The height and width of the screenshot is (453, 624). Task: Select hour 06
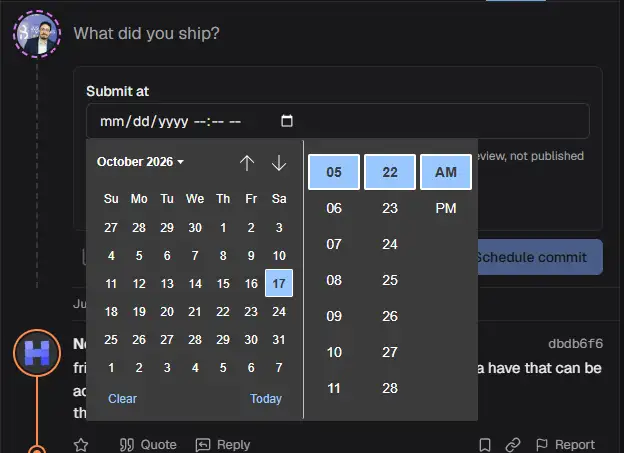tap(334, 208)
